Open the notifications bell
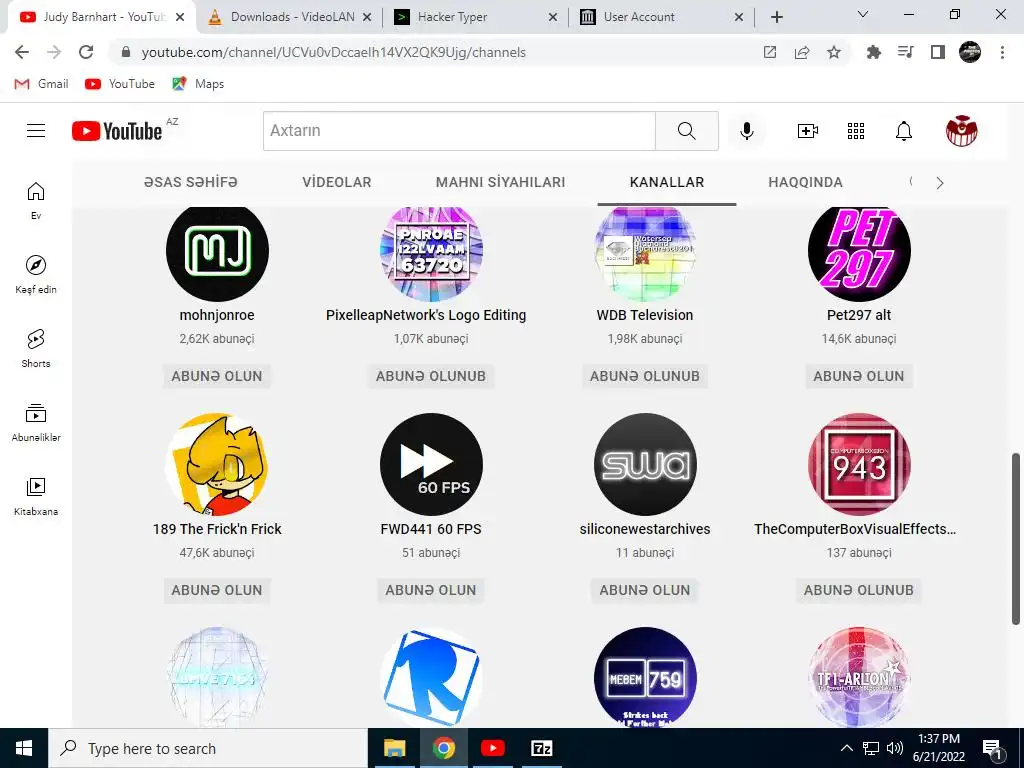This screenshot has height=768, width=1024. point(903,131)
